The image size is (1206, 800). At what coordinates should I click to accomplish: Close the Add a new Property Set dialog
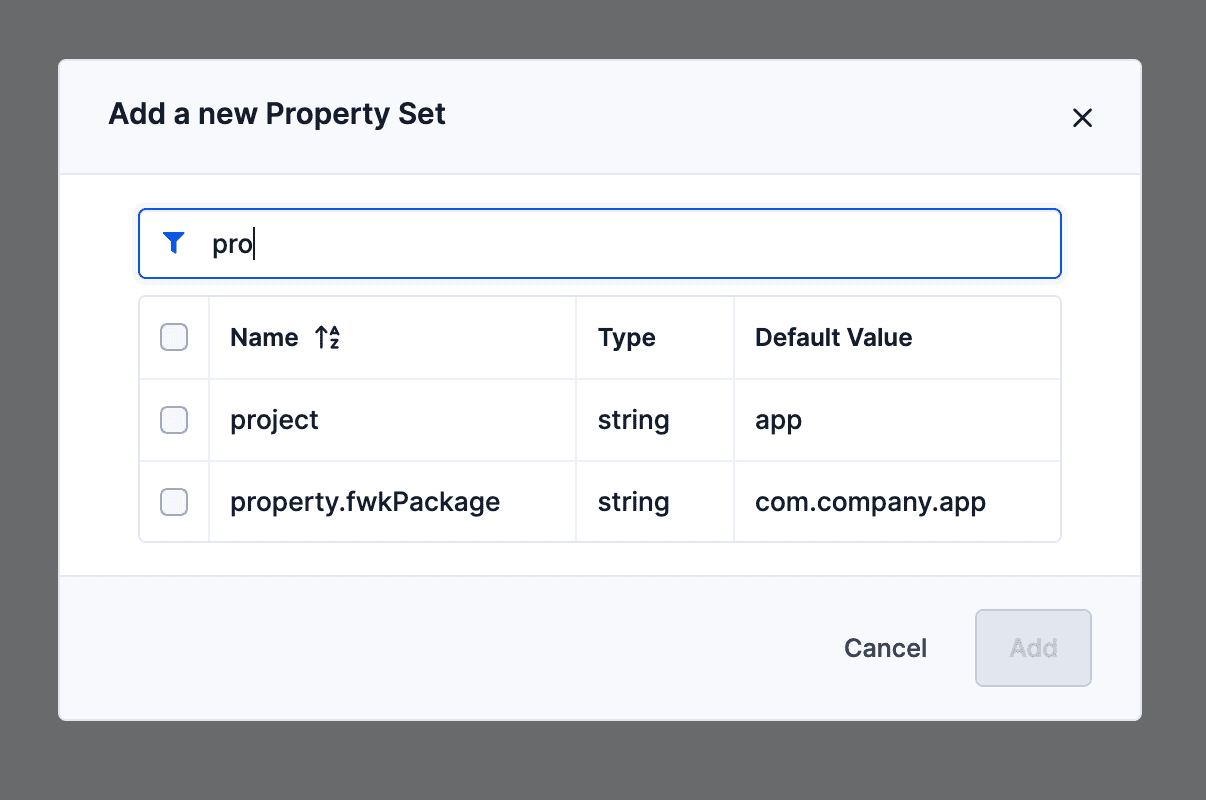coord(1082,118)
